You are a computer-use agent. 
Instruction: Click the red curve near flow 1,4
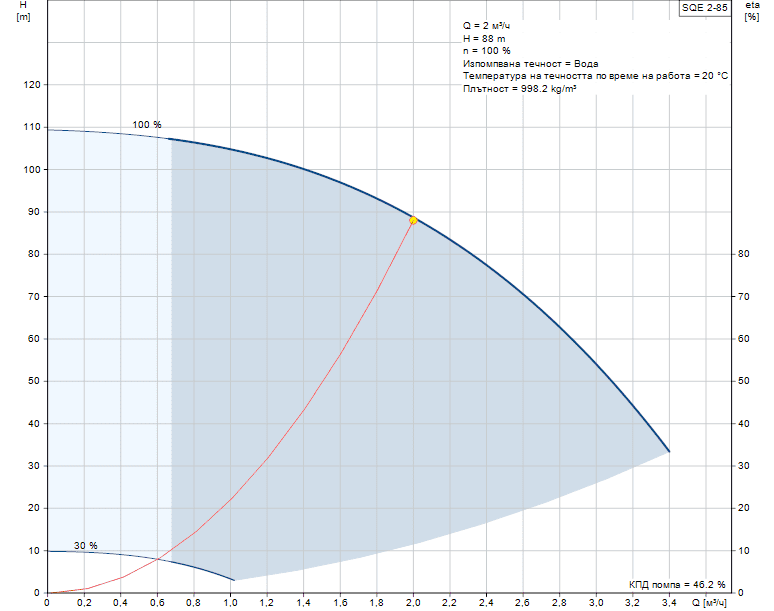pos(304,409)
